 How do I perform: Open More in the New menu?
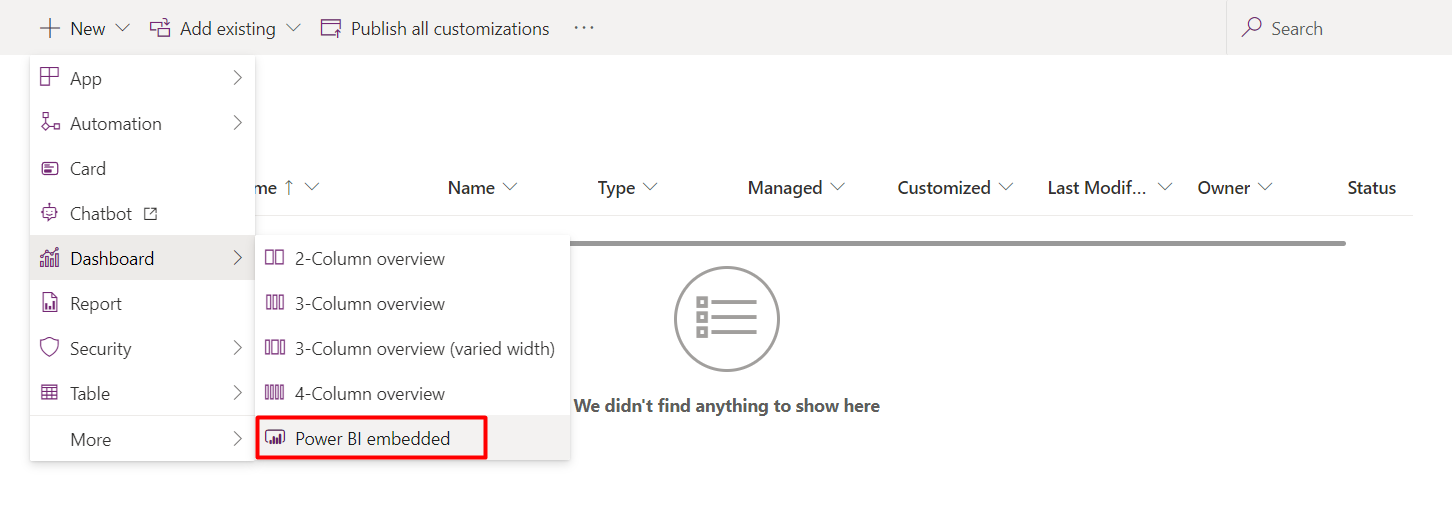coord(142,439)
